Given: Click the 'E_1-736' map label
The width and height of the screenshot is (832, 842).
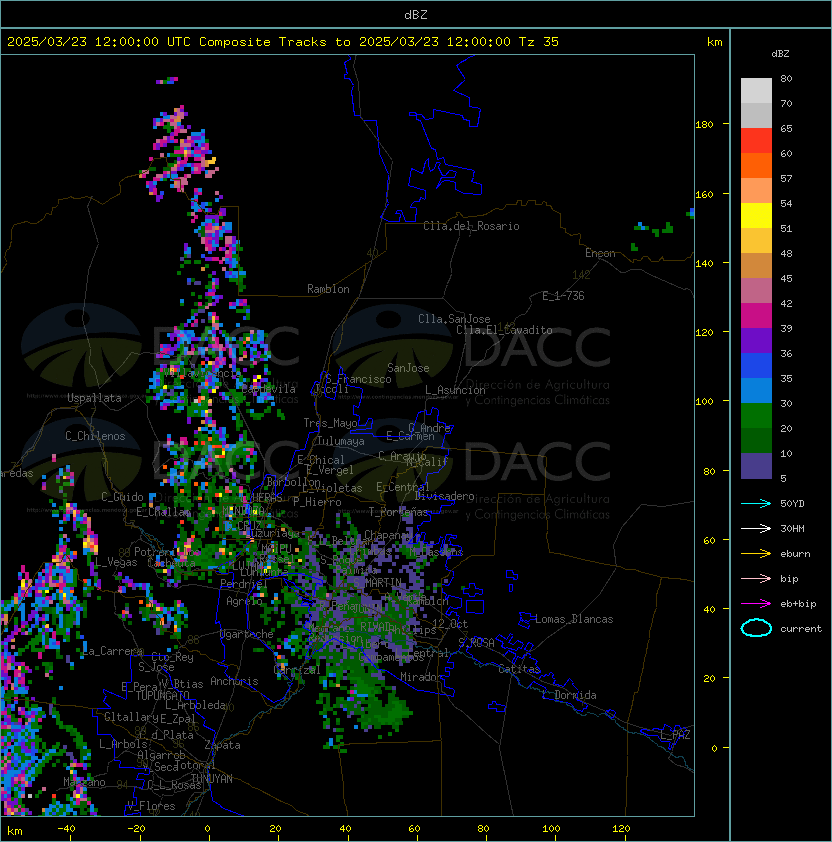Looking at the screenshot, I should [563, 296].
